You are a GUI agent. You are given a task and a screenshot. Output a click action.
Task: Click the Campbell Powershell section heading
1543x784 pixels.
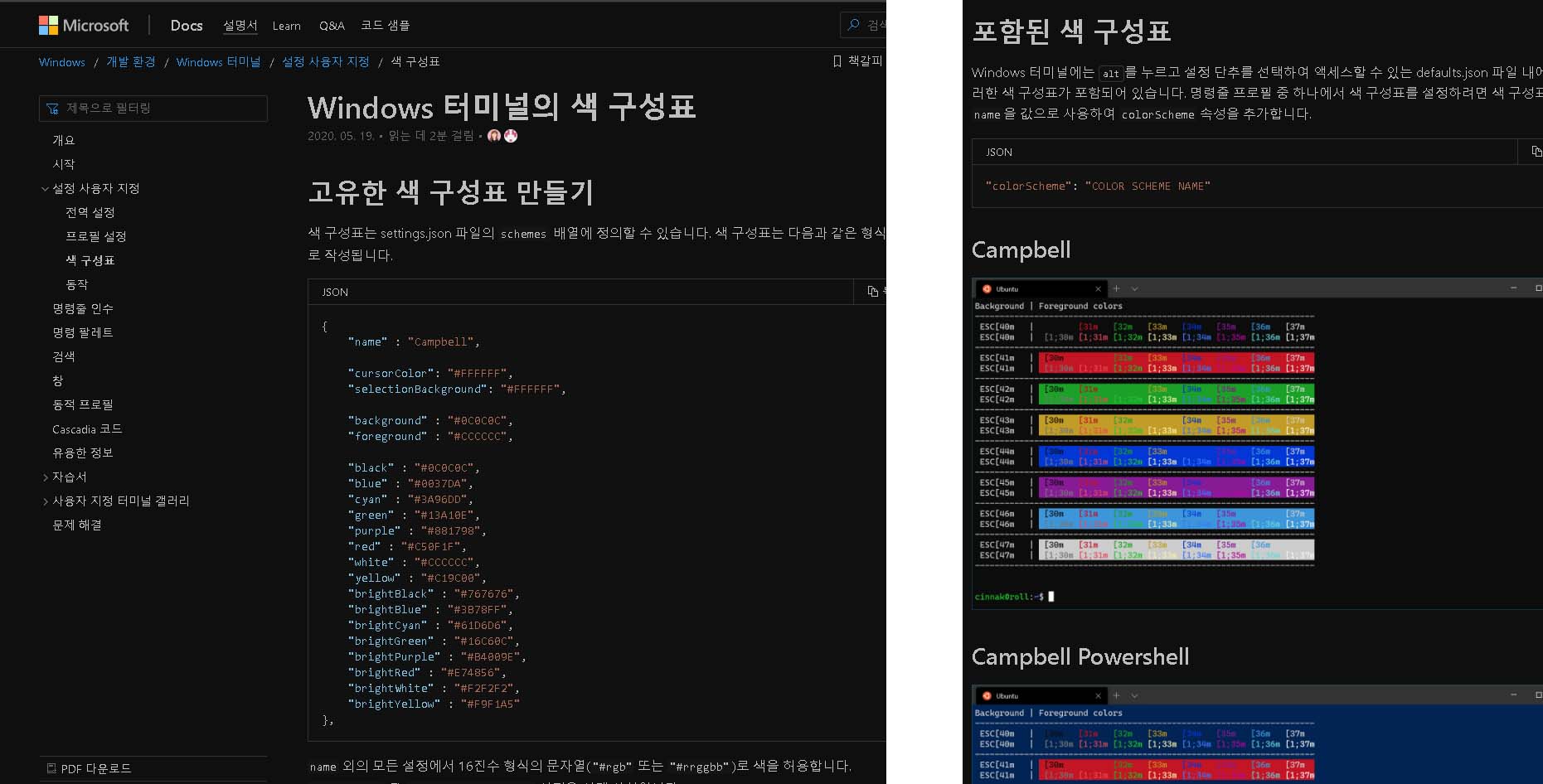point(1080,657)
